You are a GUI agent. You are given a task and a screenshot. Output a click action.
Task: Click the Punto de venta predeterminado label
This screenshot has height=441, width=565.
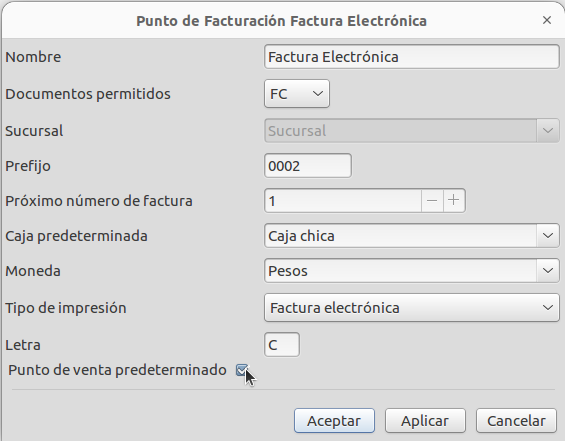coord(117,370)
